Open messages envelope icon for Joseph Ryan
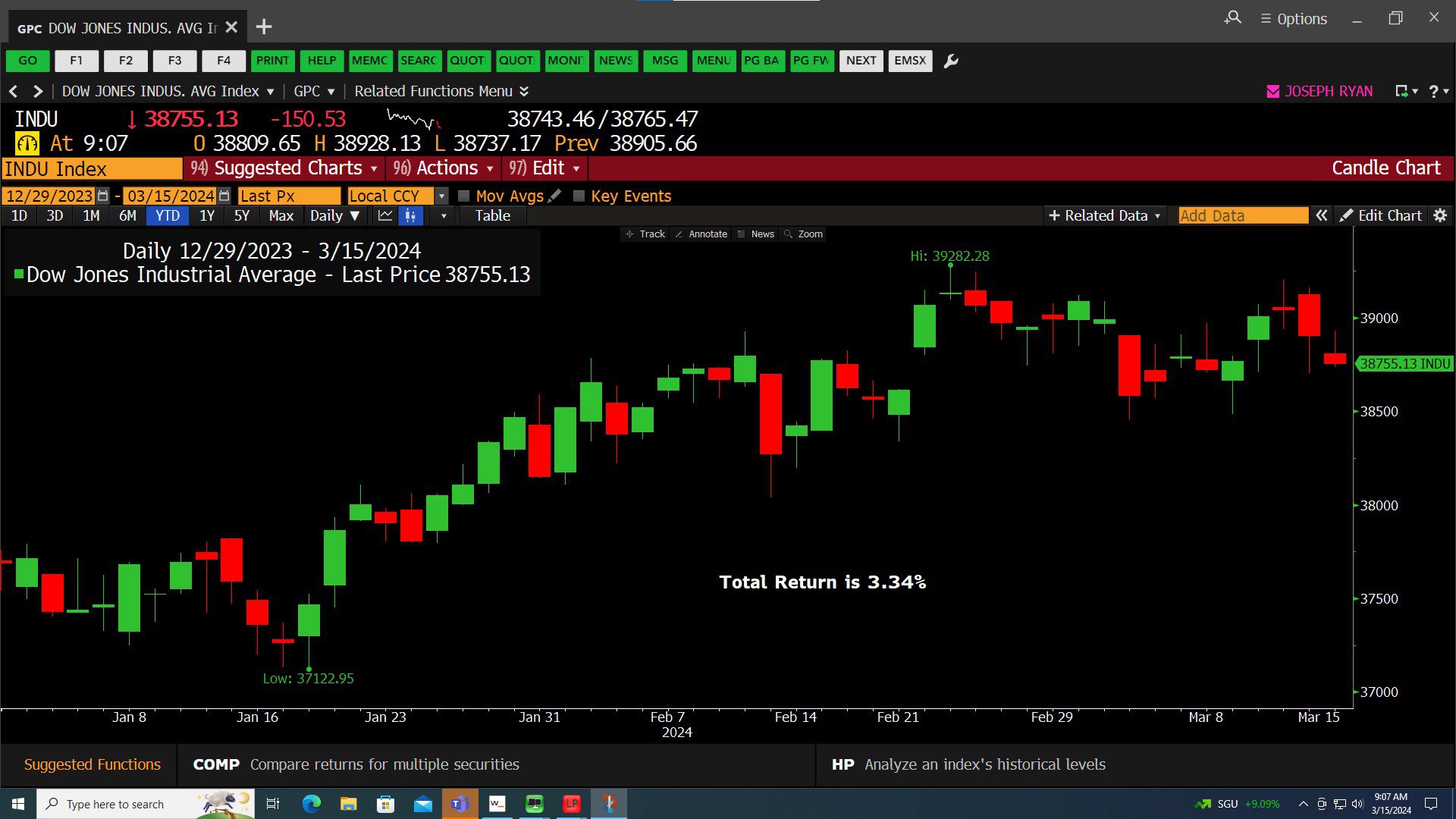Screen dimensions: 1456x819 click(1273, 91)
